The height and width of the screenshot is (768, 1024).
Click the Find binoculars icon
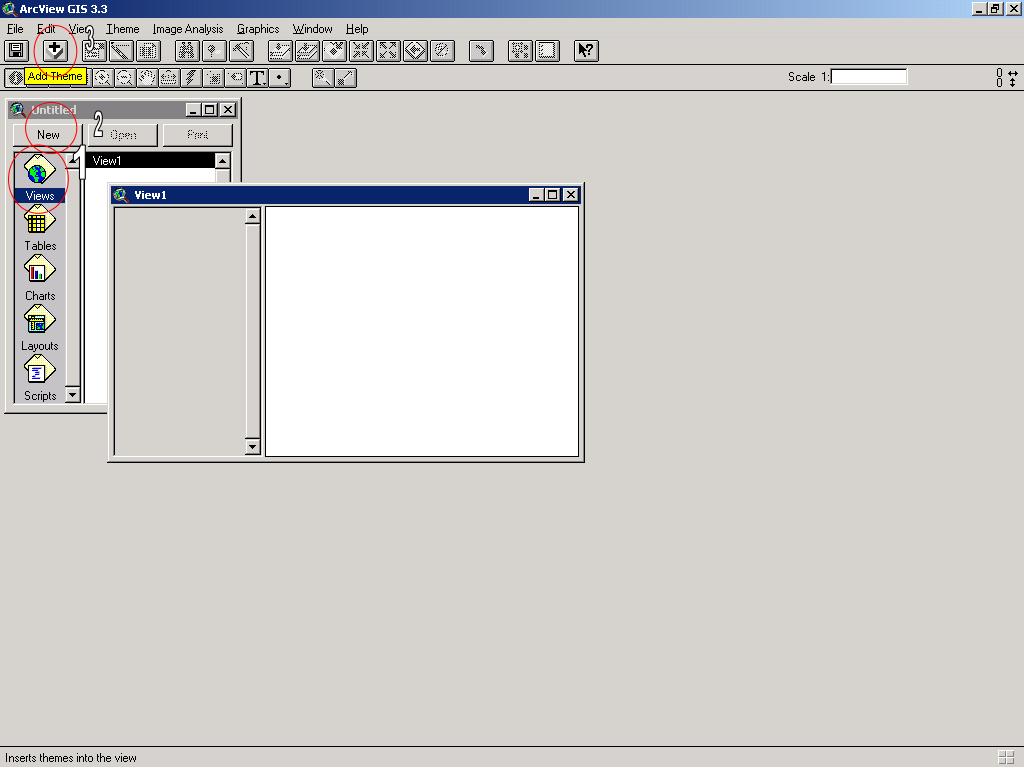coord(187,50)
